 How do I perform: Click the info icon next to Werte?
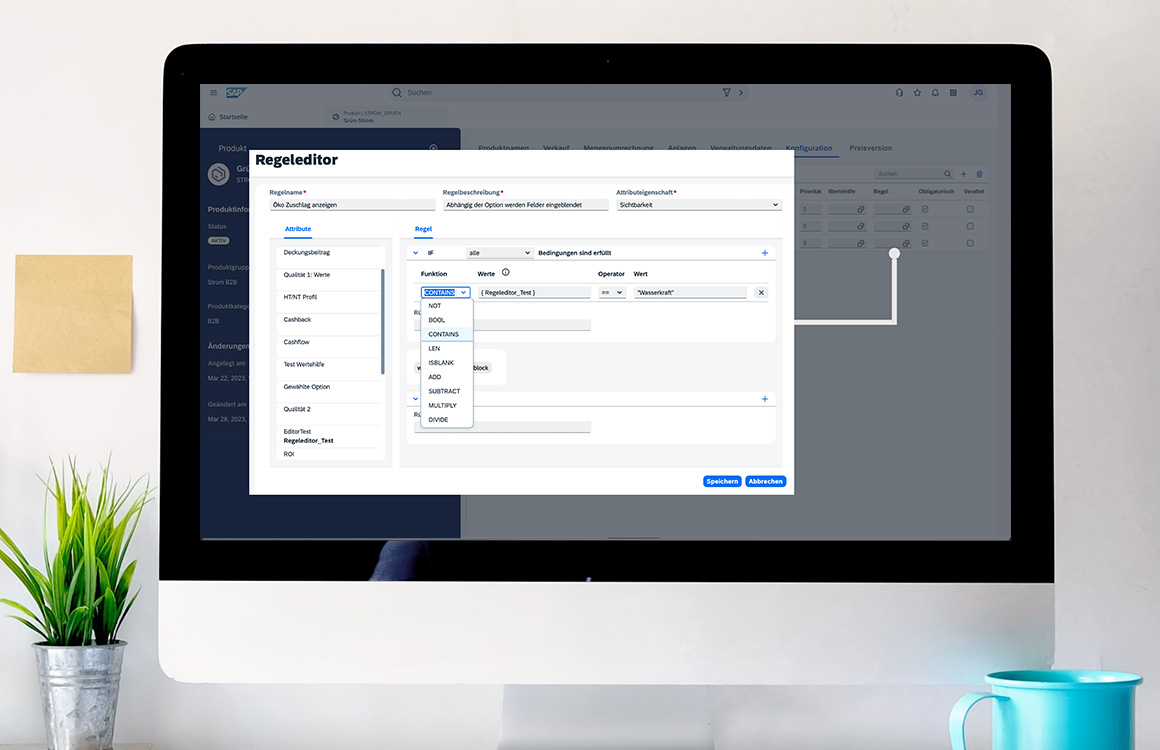coord(505,272)
